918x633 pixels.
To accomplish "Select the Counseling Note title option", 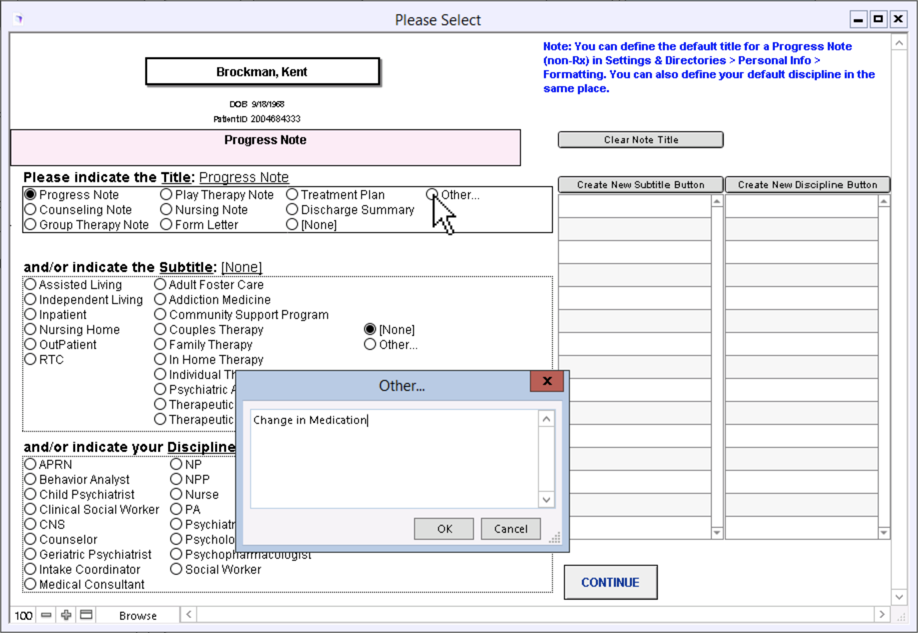I will [31, 210].
